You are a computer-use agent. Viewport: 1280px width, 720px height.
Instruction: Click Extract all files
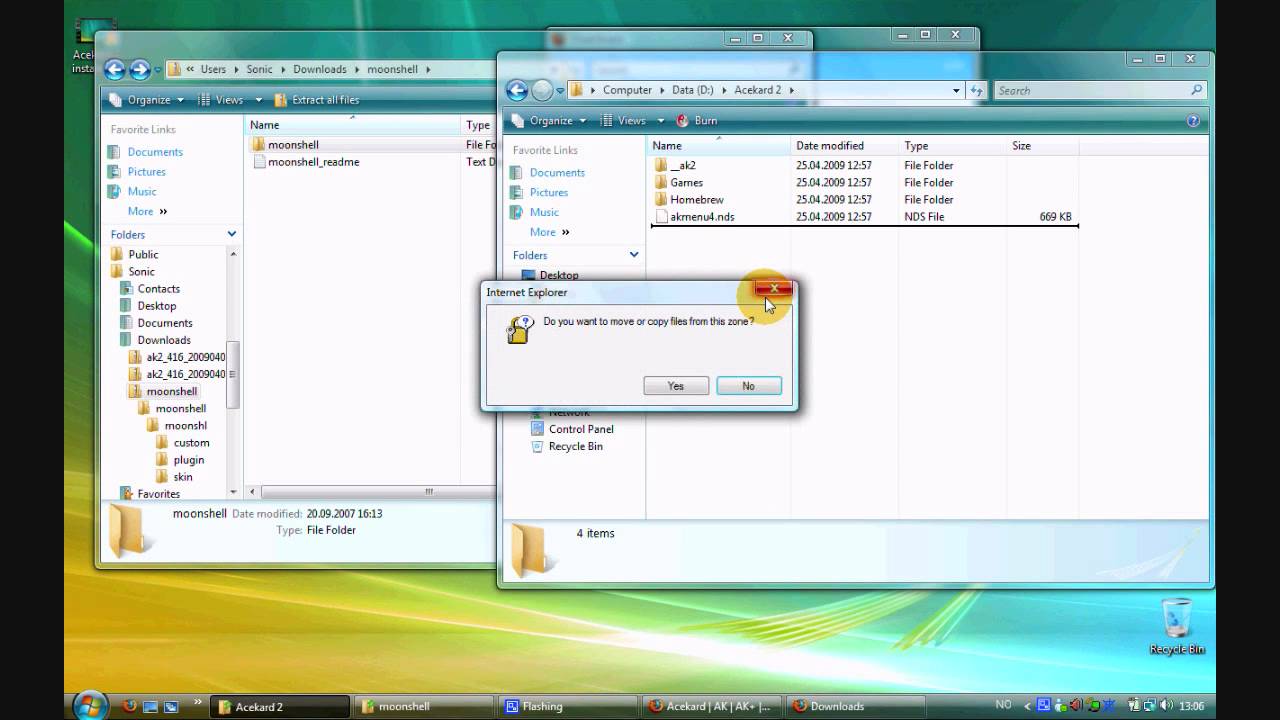pos(316,100)
